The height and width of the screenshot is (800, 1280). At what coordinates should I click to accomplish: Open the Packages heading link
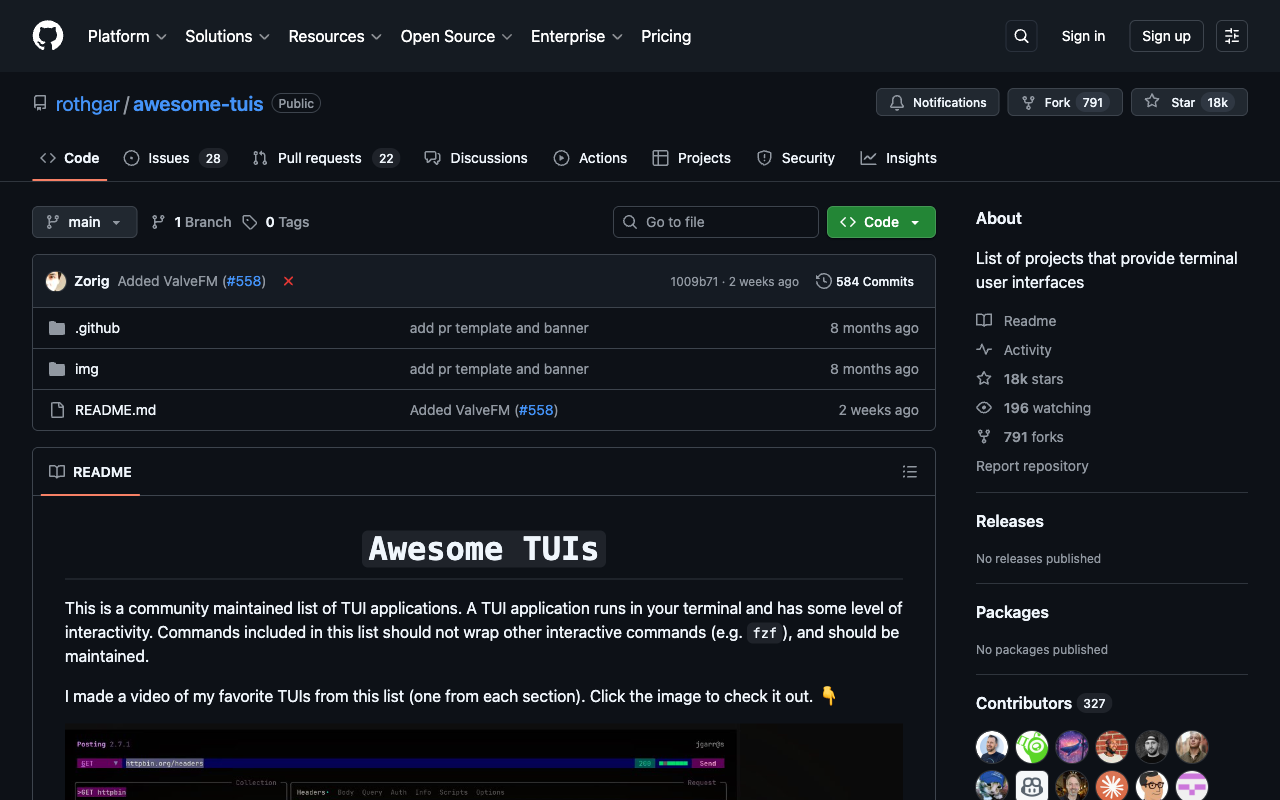pos(1012,612)
